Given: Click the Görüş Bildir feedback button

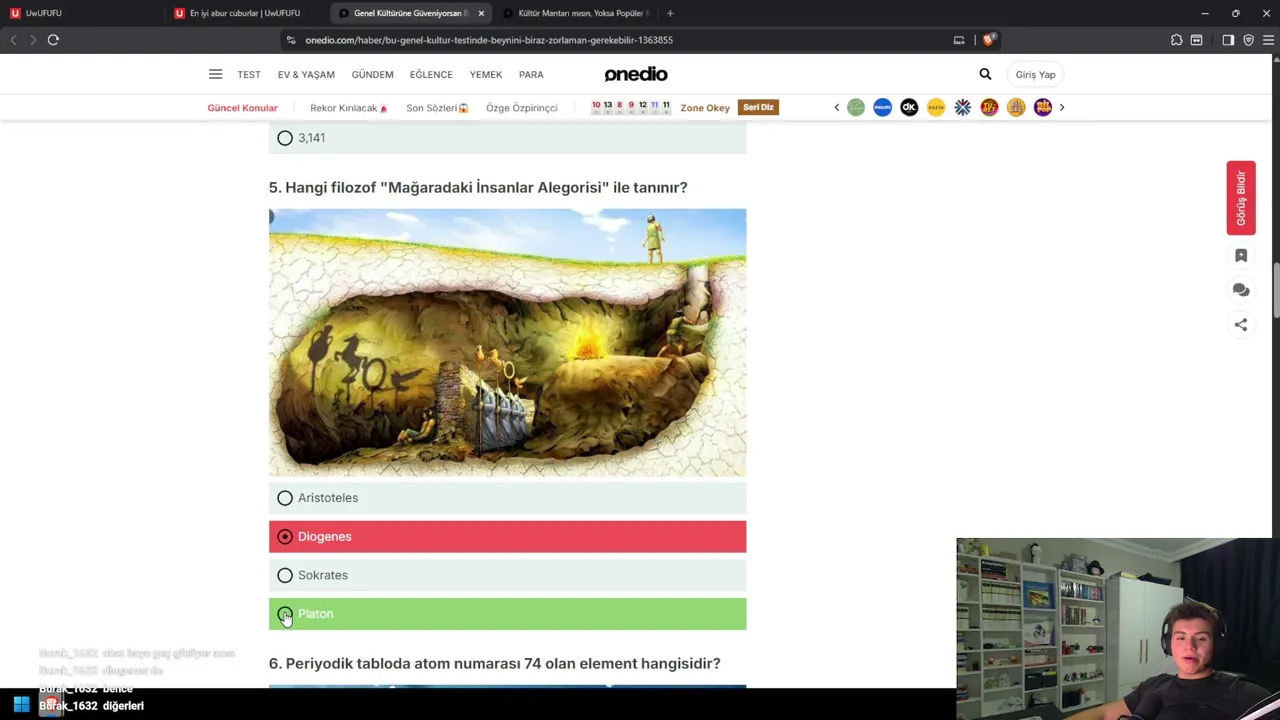Looking at the screenshot, I should 1241,198.
